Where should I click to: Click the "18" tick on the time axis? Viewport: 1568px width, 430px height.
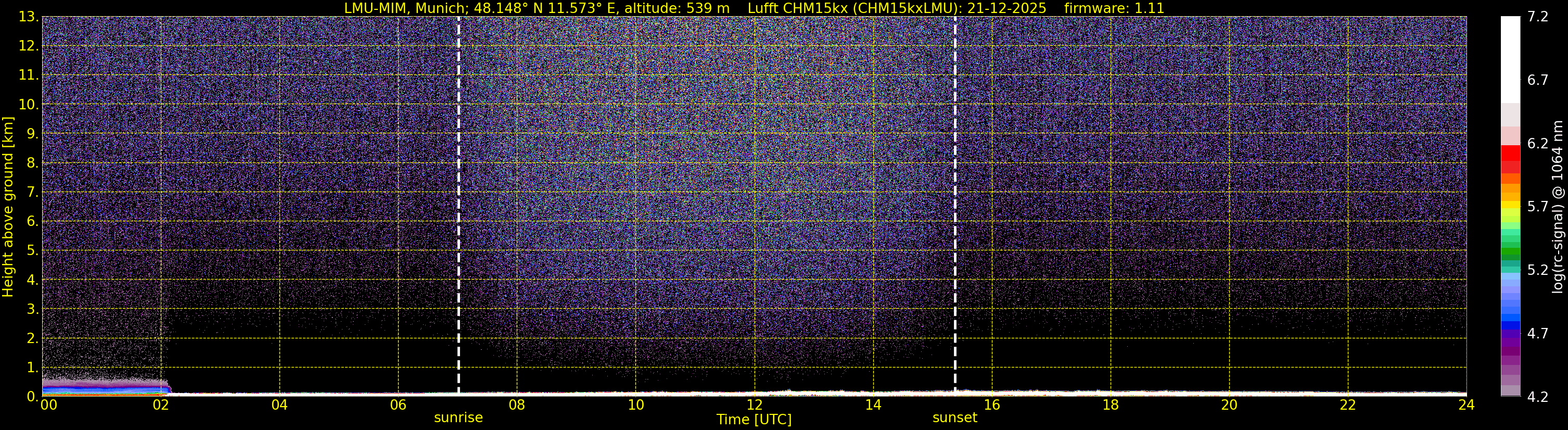tap(1110, 405)
